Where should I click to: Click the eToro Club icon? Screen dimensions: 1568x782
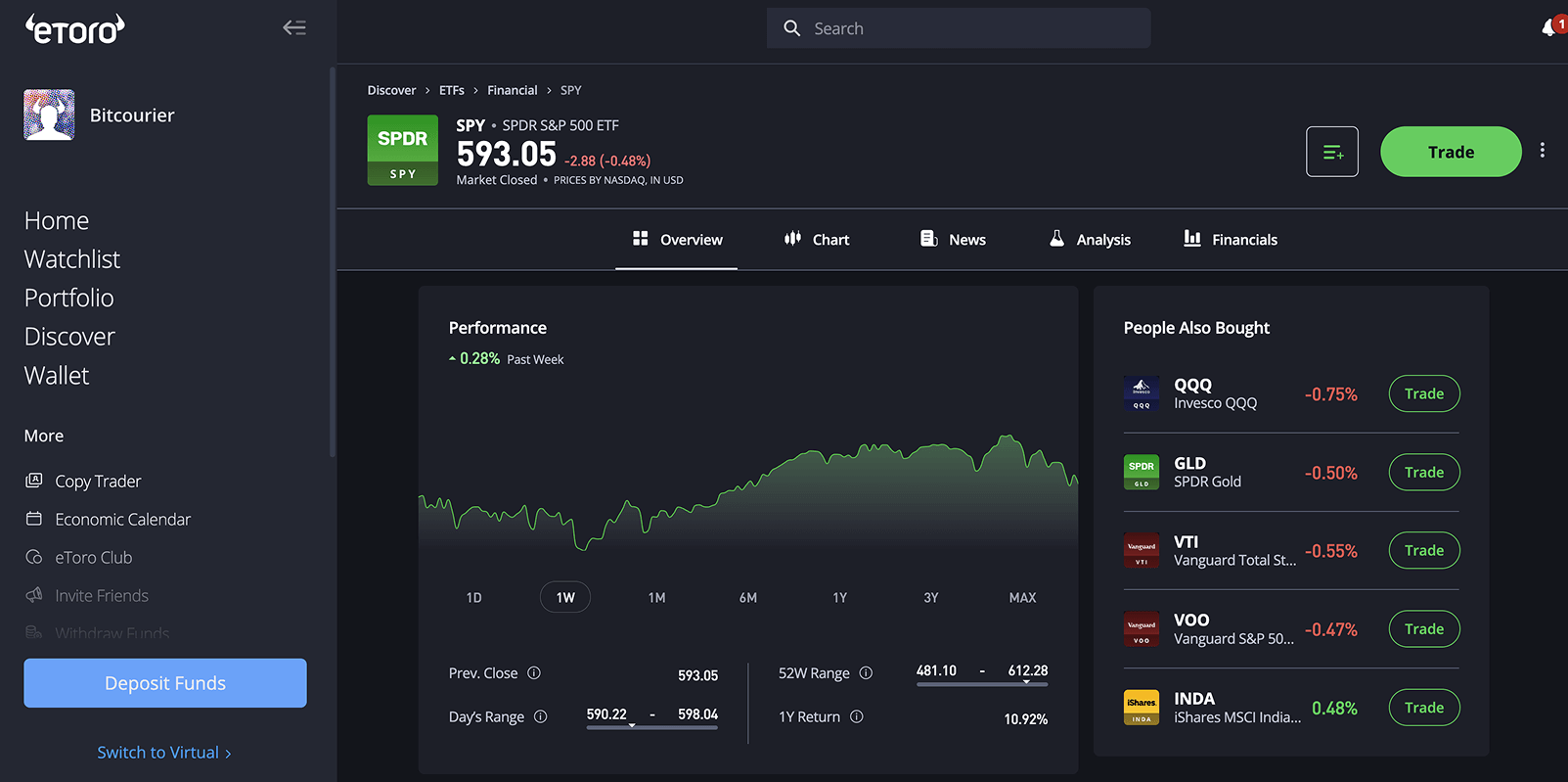click(x=34, y=557)
